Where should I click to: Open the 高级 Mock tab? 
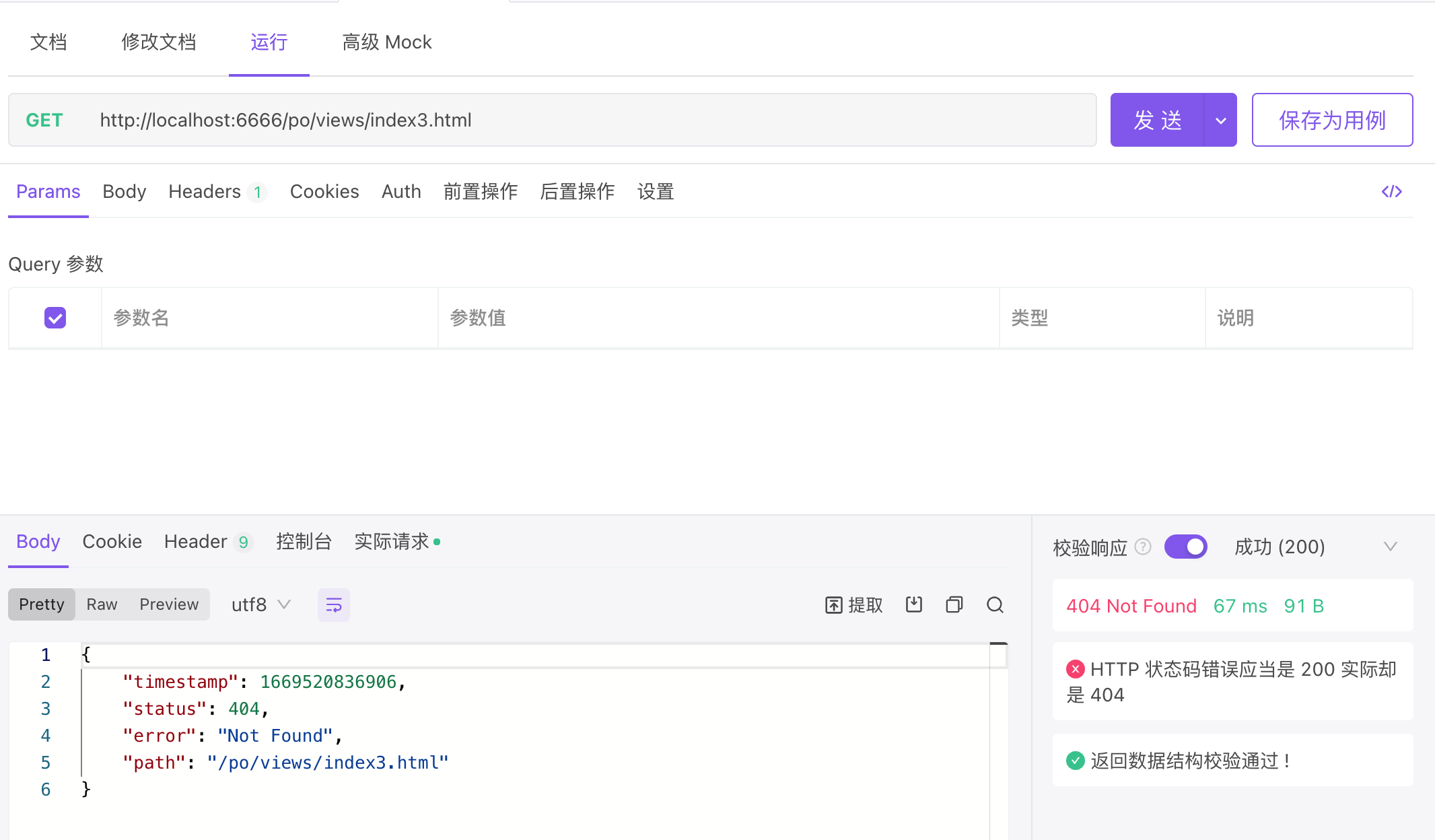[x=386, y=42]
